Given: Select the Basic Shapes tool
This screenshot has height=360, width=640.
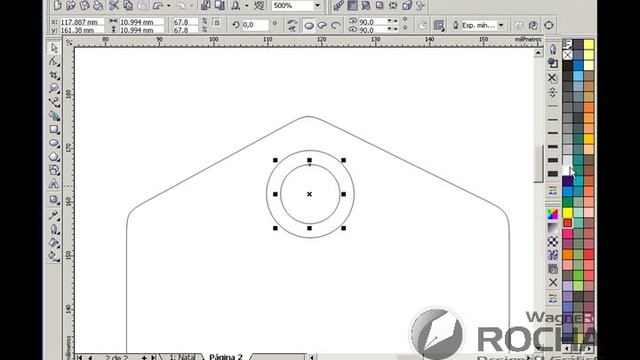Looking at the screenshot, I should (54, 170).
